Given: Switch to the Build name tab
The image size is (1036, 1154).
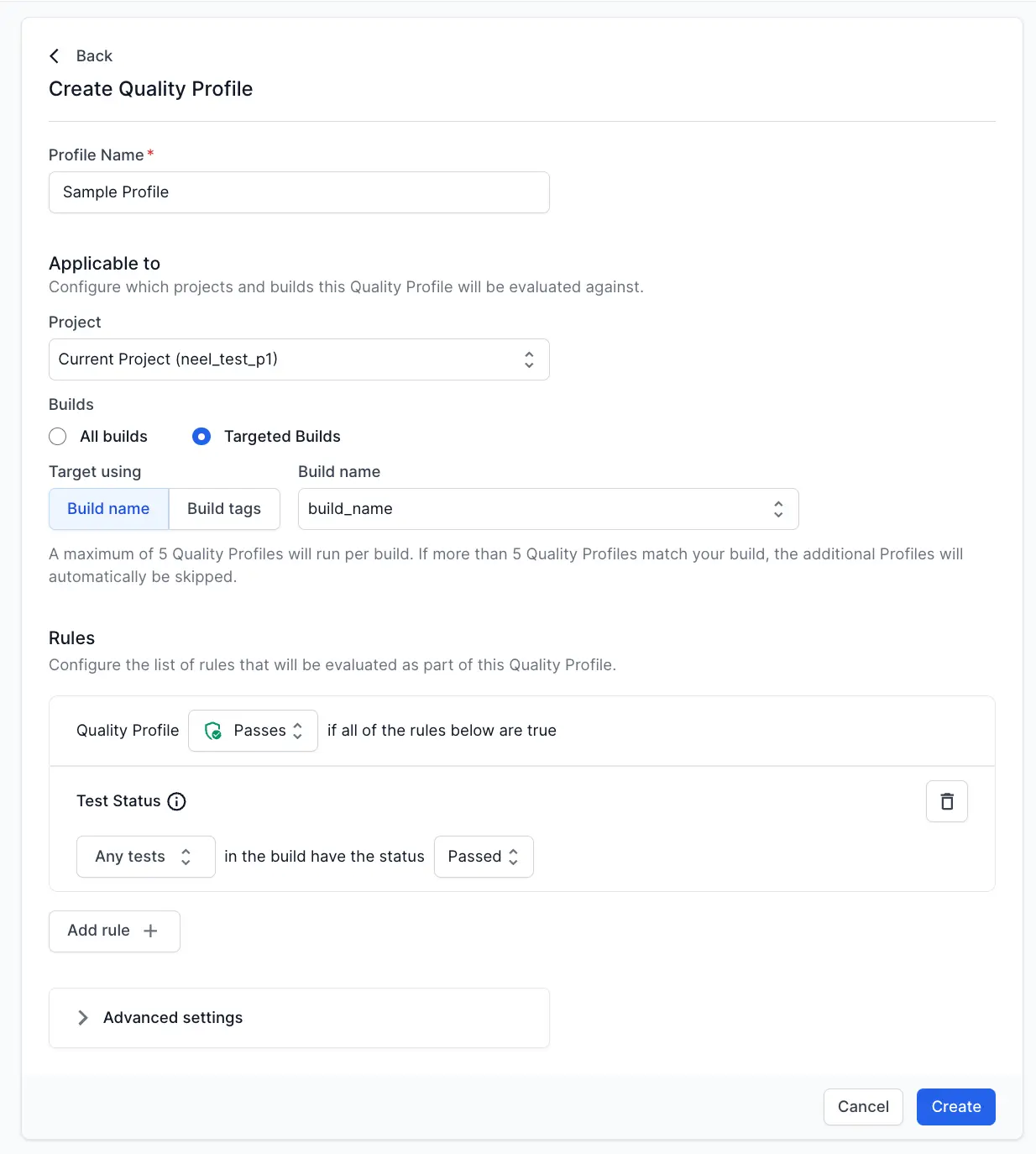Looking at the screenshot, I should click(108, 509).
